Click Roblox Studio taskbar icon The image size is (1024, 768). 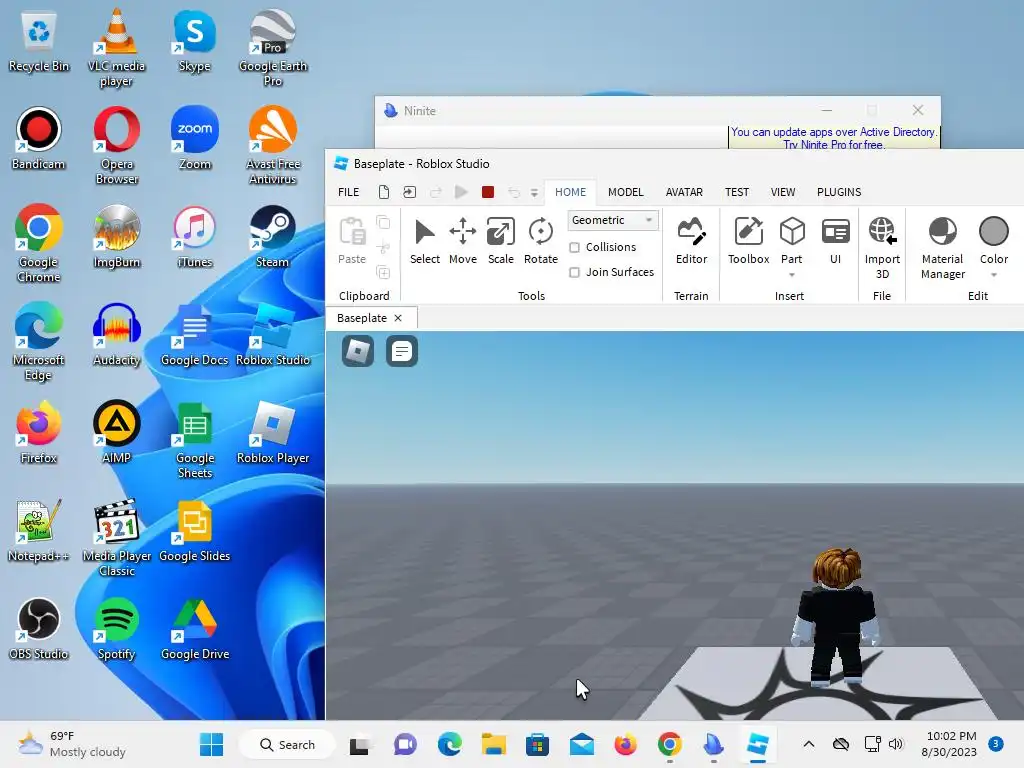pyautogui.click(x=757, y=744)
